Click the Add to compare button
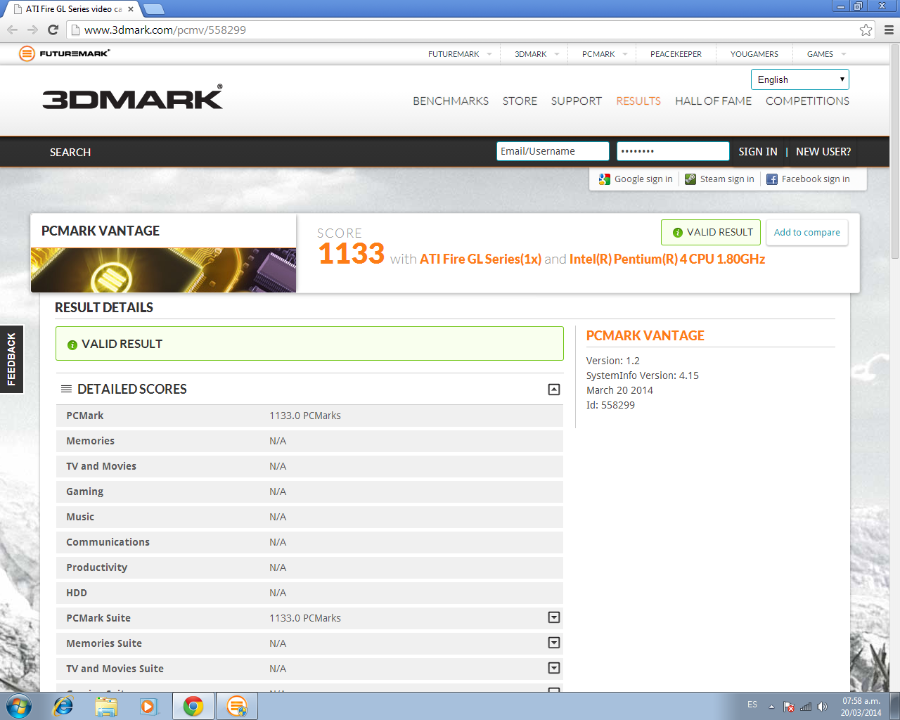Screen dimensions: 900x720 point(806,233)
